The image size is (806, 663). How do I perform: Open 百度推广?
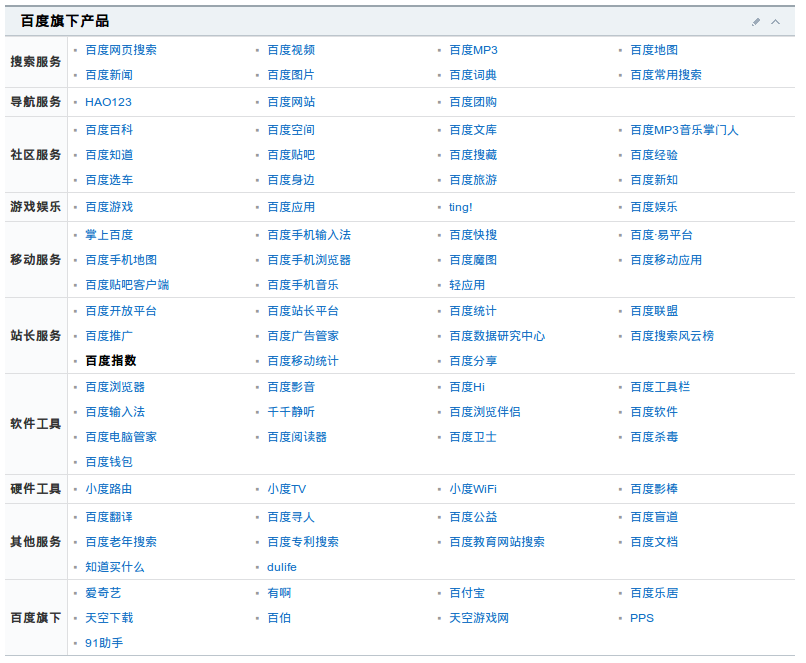tap(109, 336)
